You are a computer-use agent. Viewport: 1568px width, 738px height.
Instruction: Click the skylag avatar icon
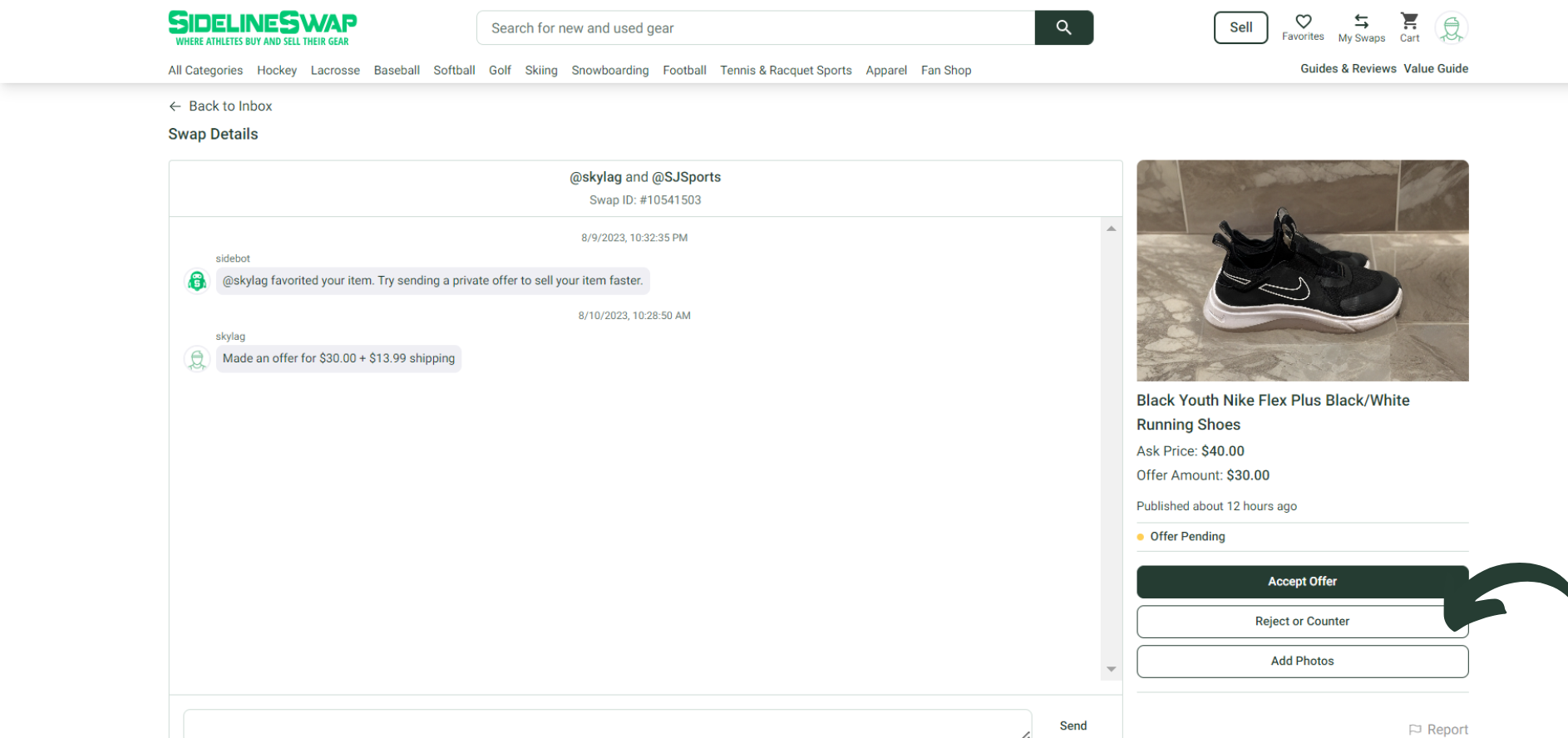197,359
